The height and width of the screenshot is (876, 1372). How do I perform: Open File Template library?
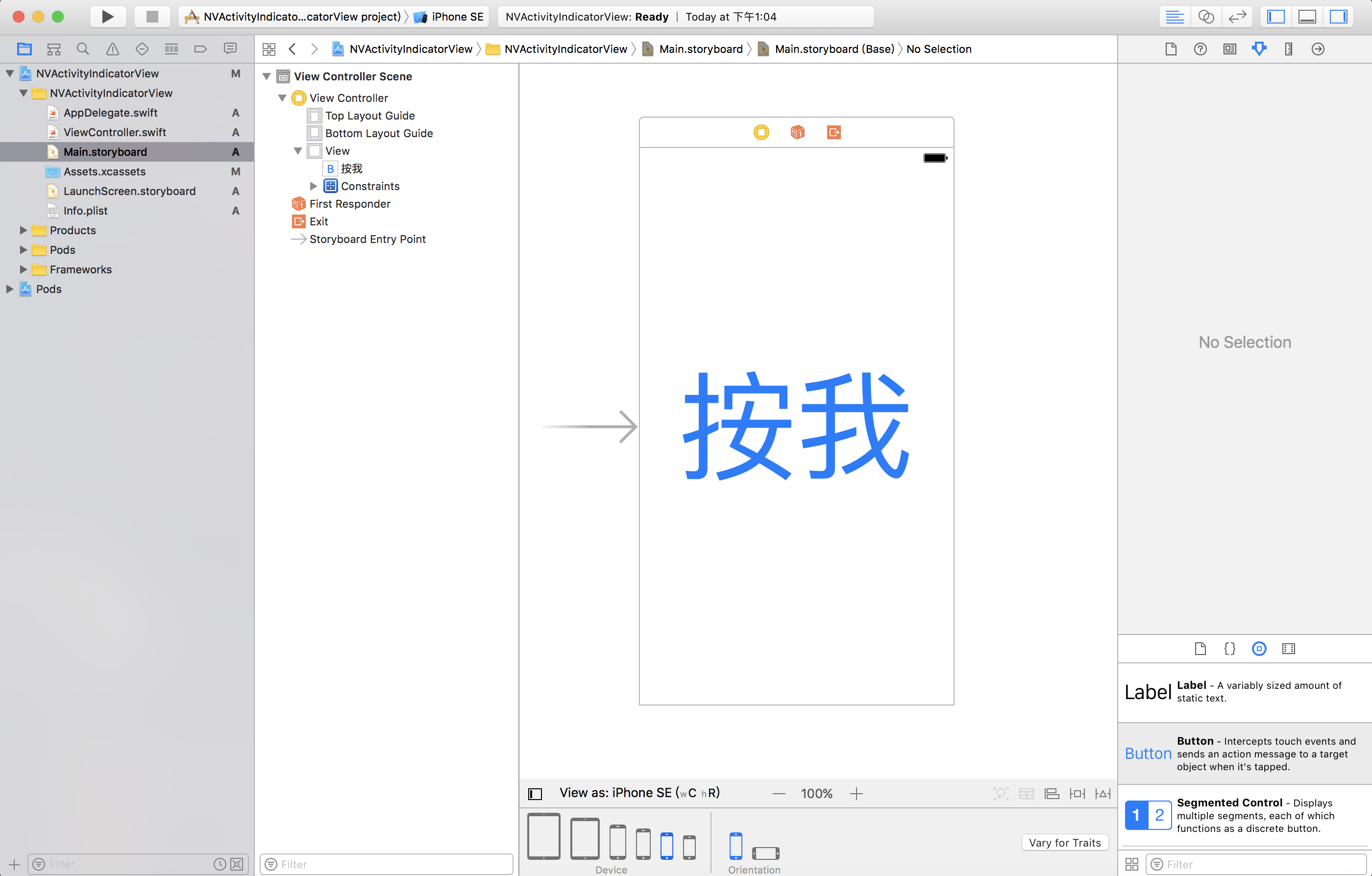1200,649
